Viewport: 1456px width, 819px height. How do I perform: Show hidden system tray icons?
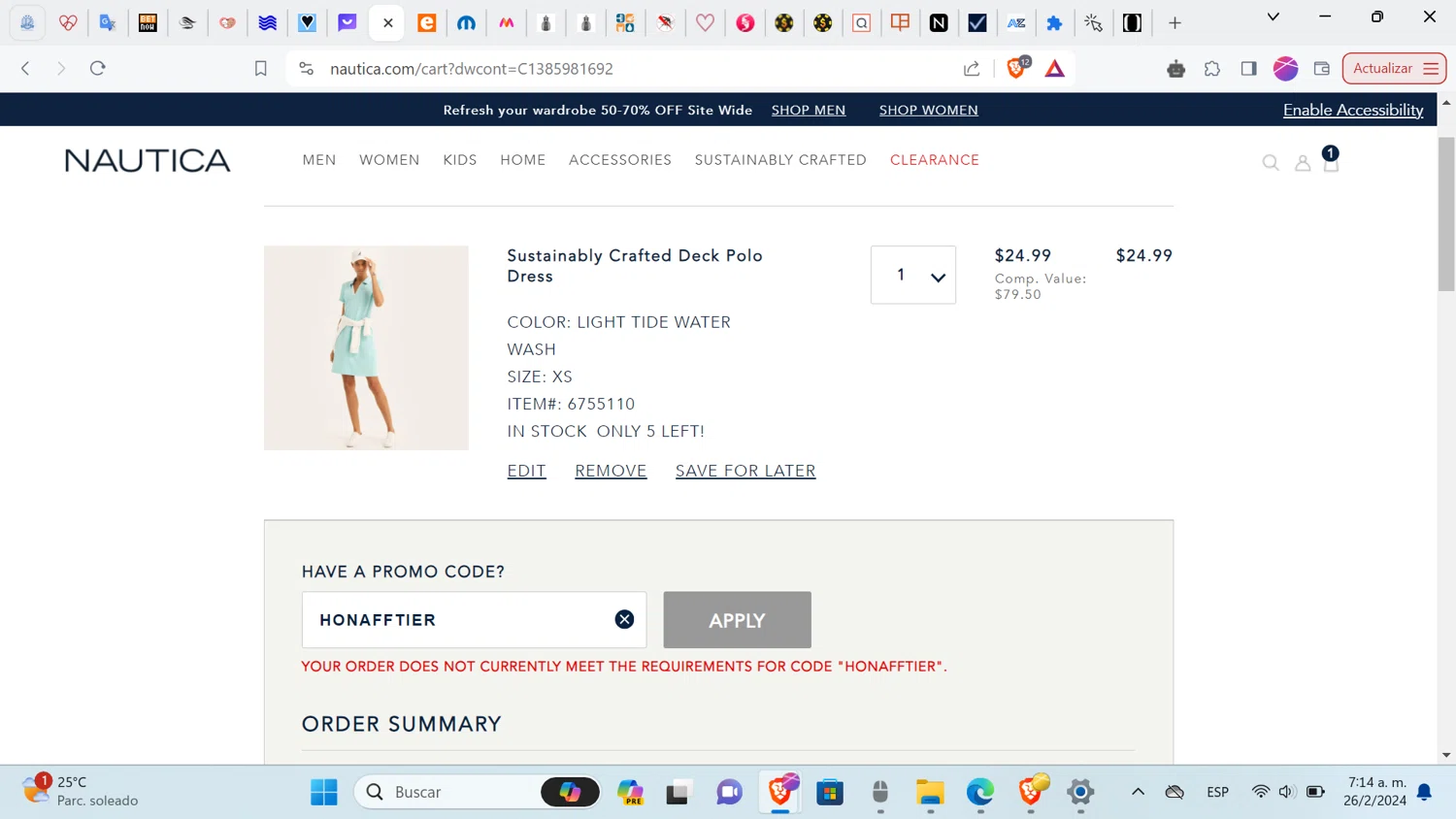point(1138,792)
